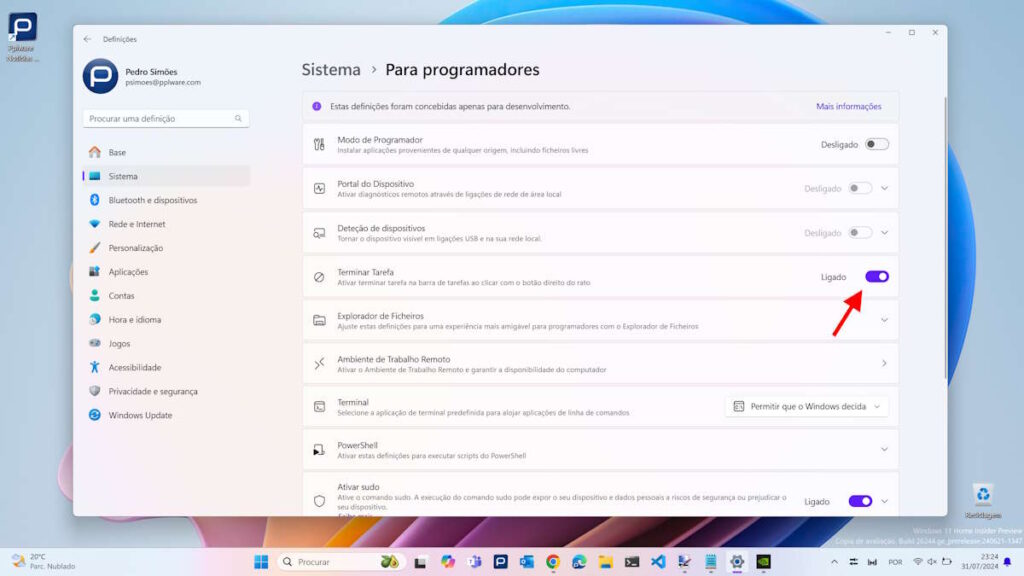This screenshot has height=576, width=1024.
Task: Open Google Chrome from the taskbar
Action: pos(553,562)
